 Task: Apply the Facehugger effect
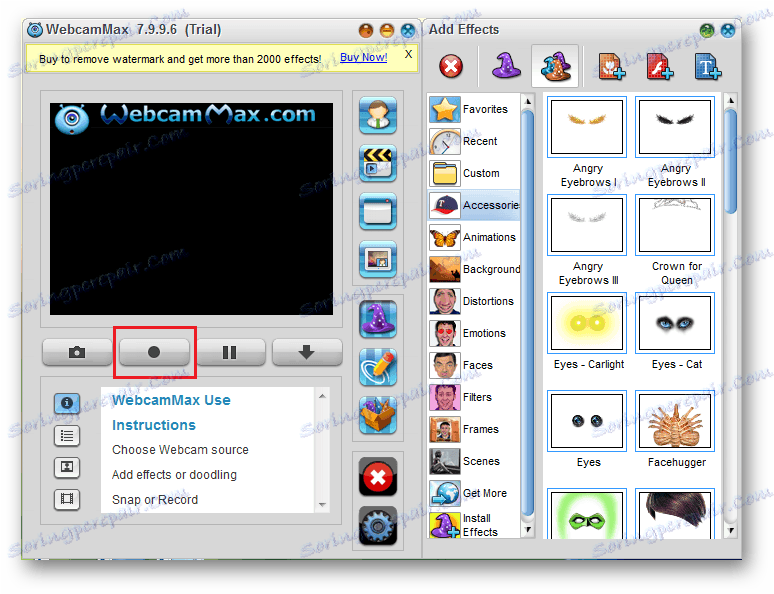click(675, 421)
